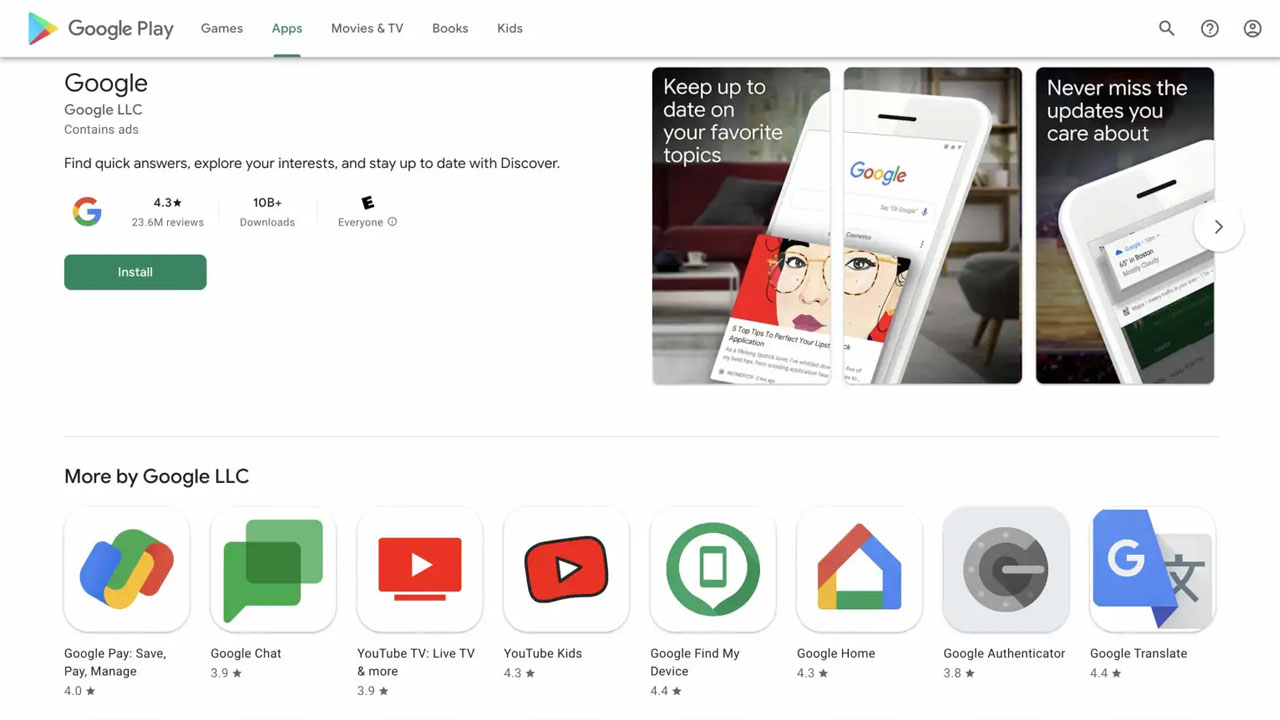Click the Everyone rating info icon
The height and width of the screenshot is (720, 1280).
pos(392,222)
